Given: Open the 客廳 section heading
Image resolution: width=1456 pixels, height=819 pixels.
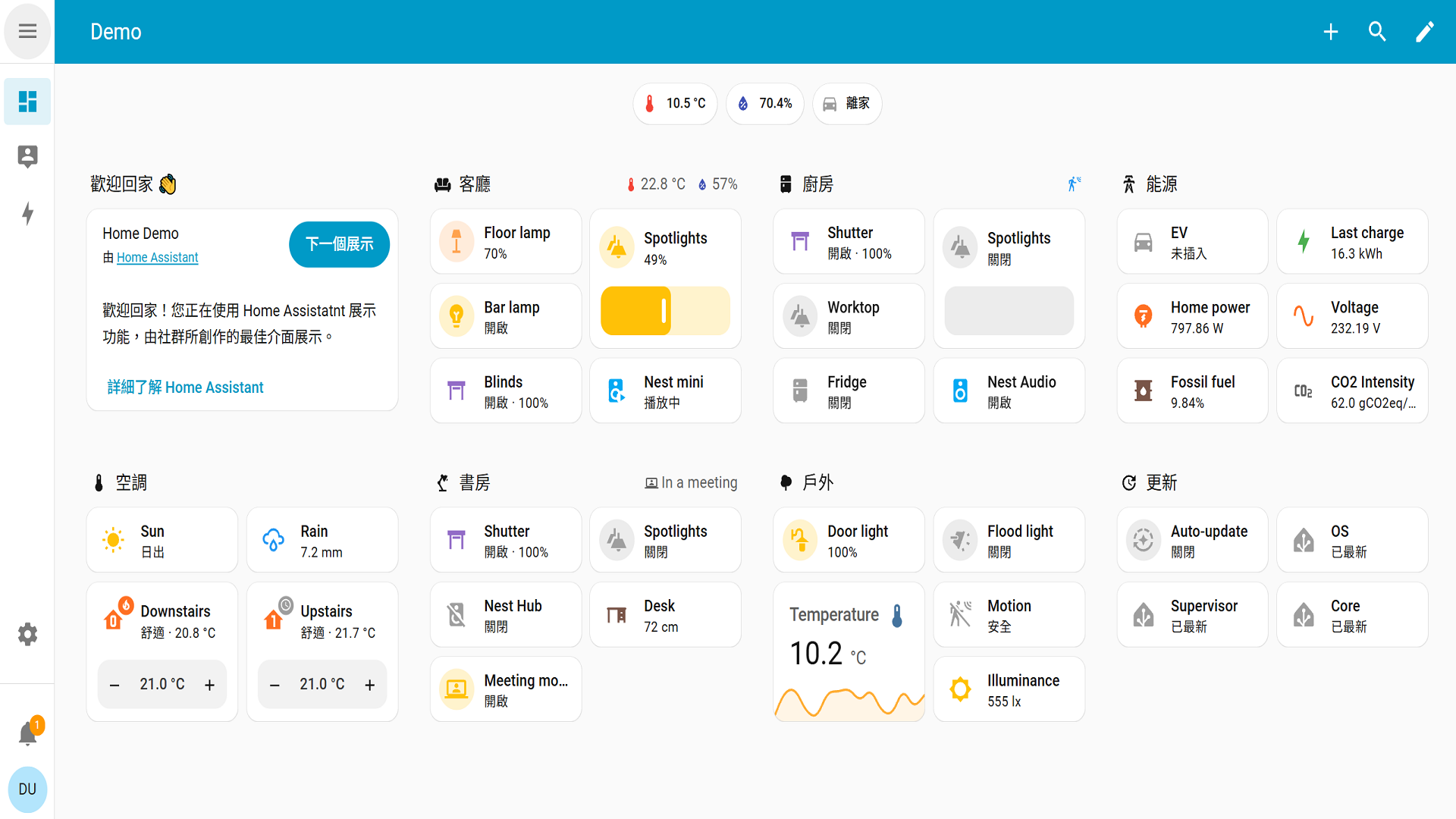Looking at the screenshot, I should tap(474, 184).
